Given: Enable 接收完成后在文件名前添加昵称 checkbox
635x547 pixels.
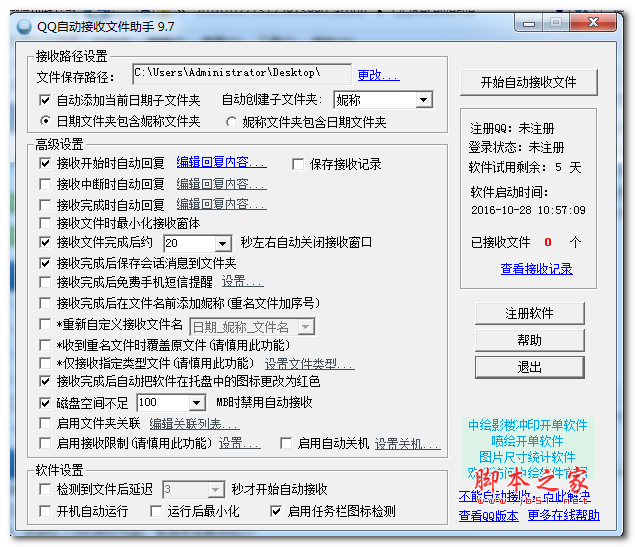Looking at the screenshot, I should pos(45,303).
